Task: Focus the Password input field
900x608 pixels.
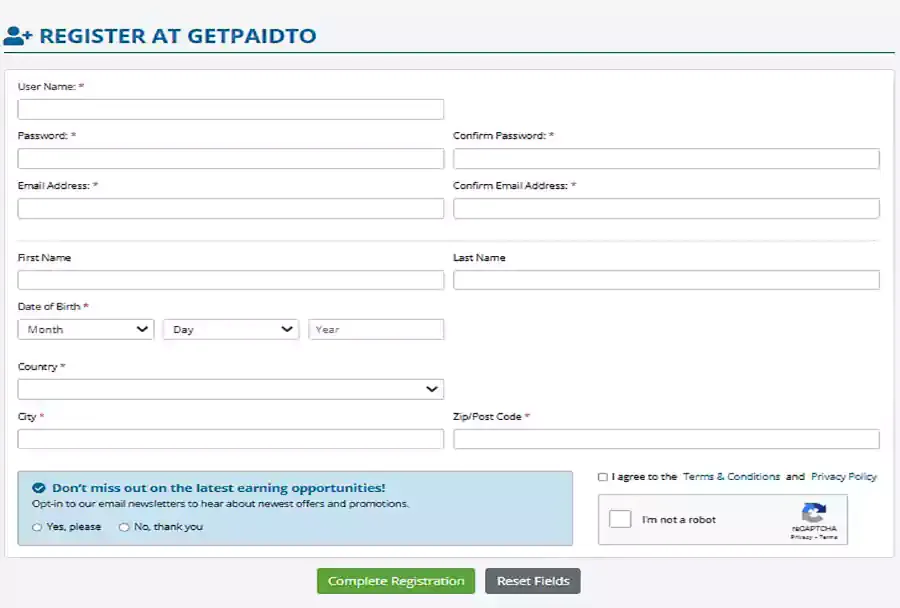Action: coord(231,158)
